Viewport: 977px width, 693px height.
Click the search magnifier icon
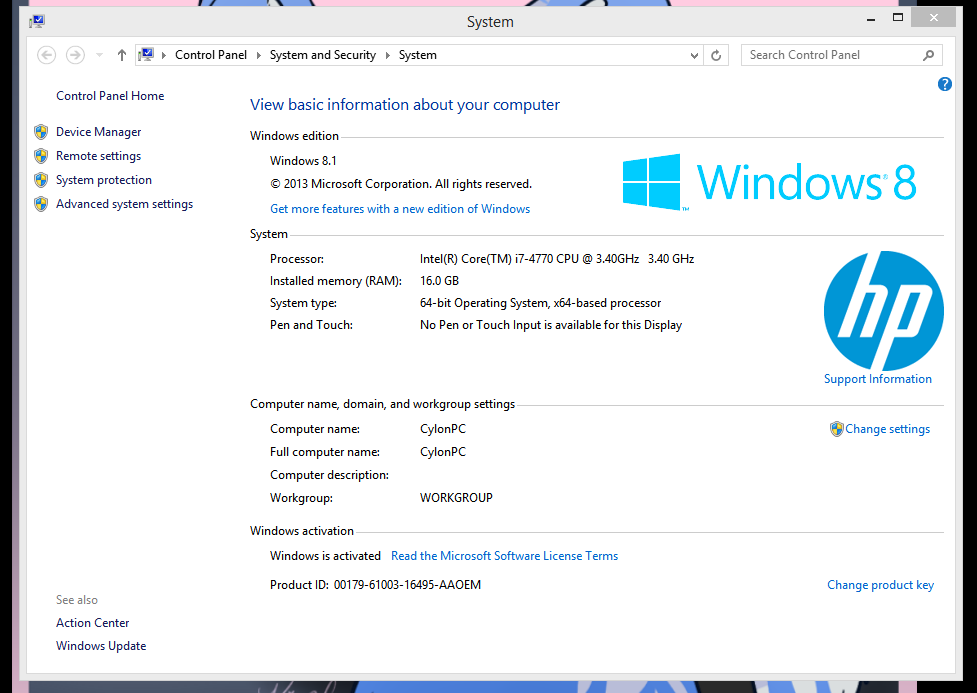click(928, 55)
